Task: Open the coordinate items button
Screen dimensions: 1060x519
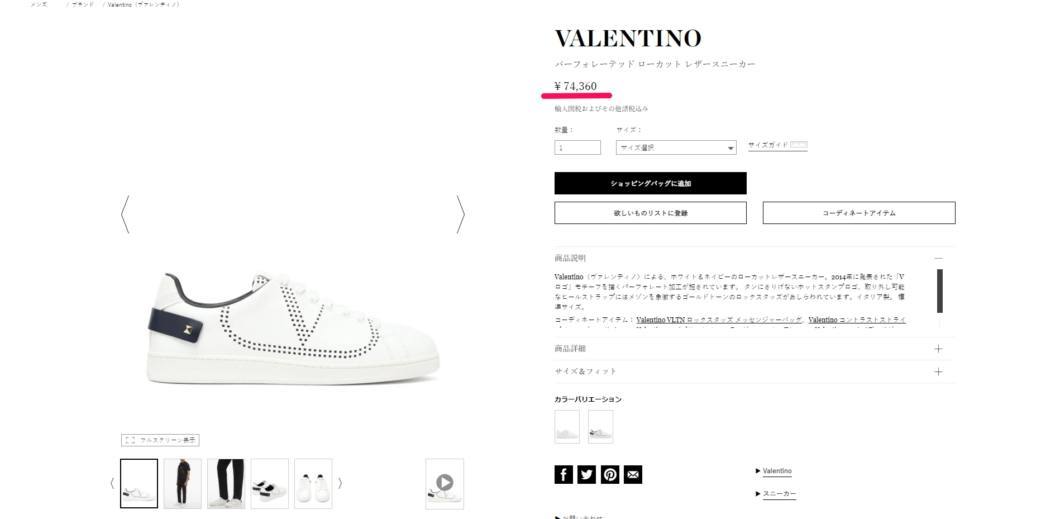Action: (x=859, y=213)
